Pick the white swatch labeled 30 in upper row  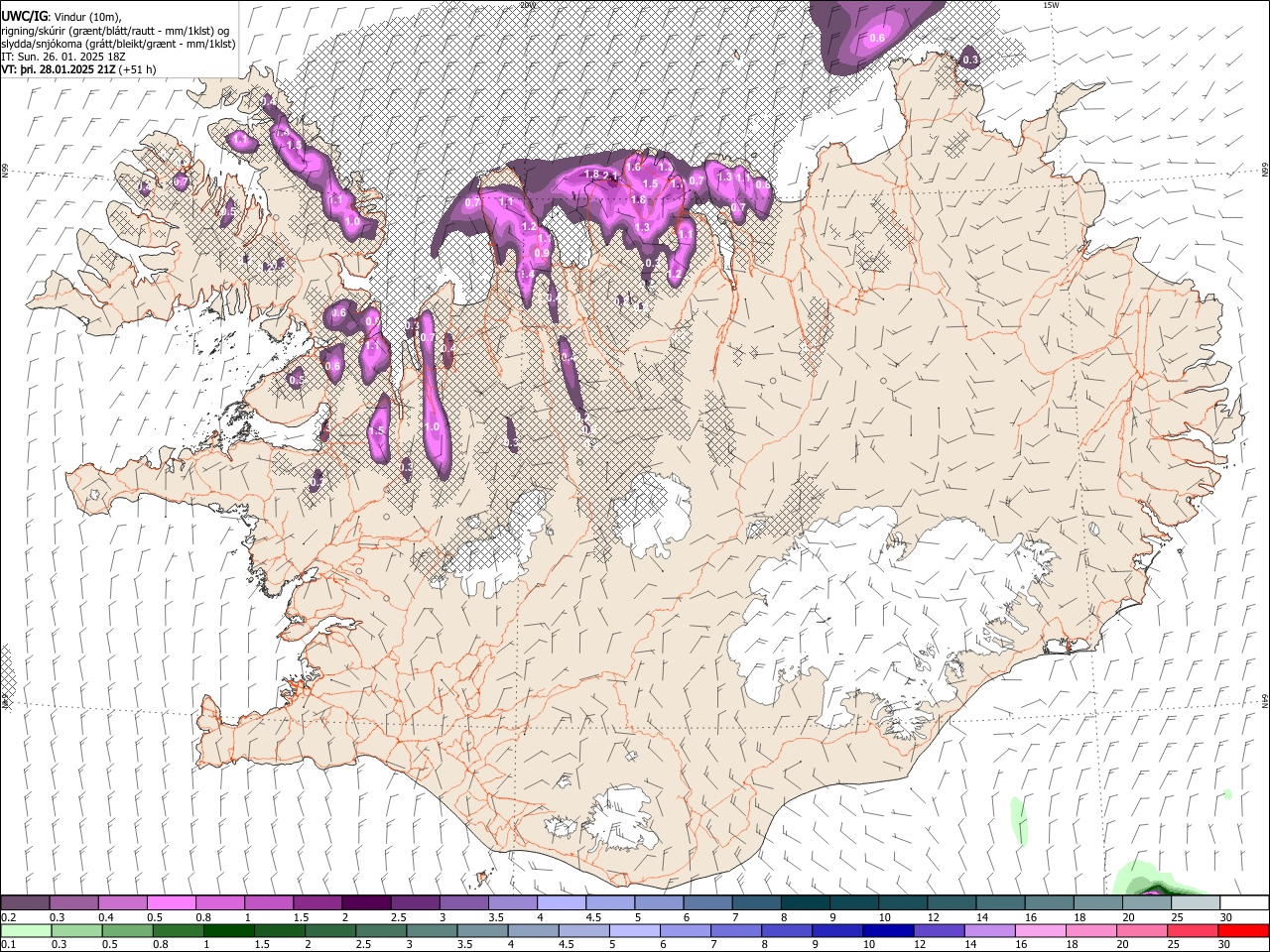[1243, 903]
